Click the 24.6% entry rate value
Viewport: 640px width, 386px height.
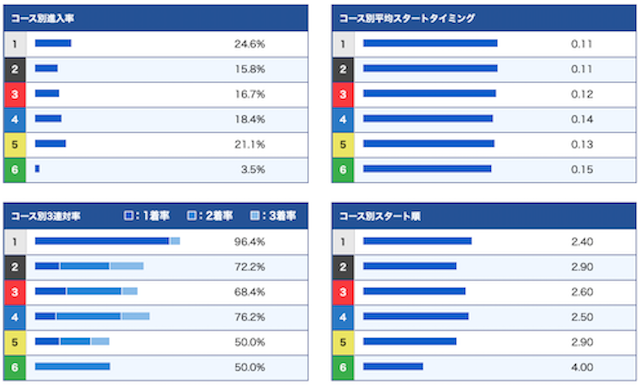coord(250,44)
